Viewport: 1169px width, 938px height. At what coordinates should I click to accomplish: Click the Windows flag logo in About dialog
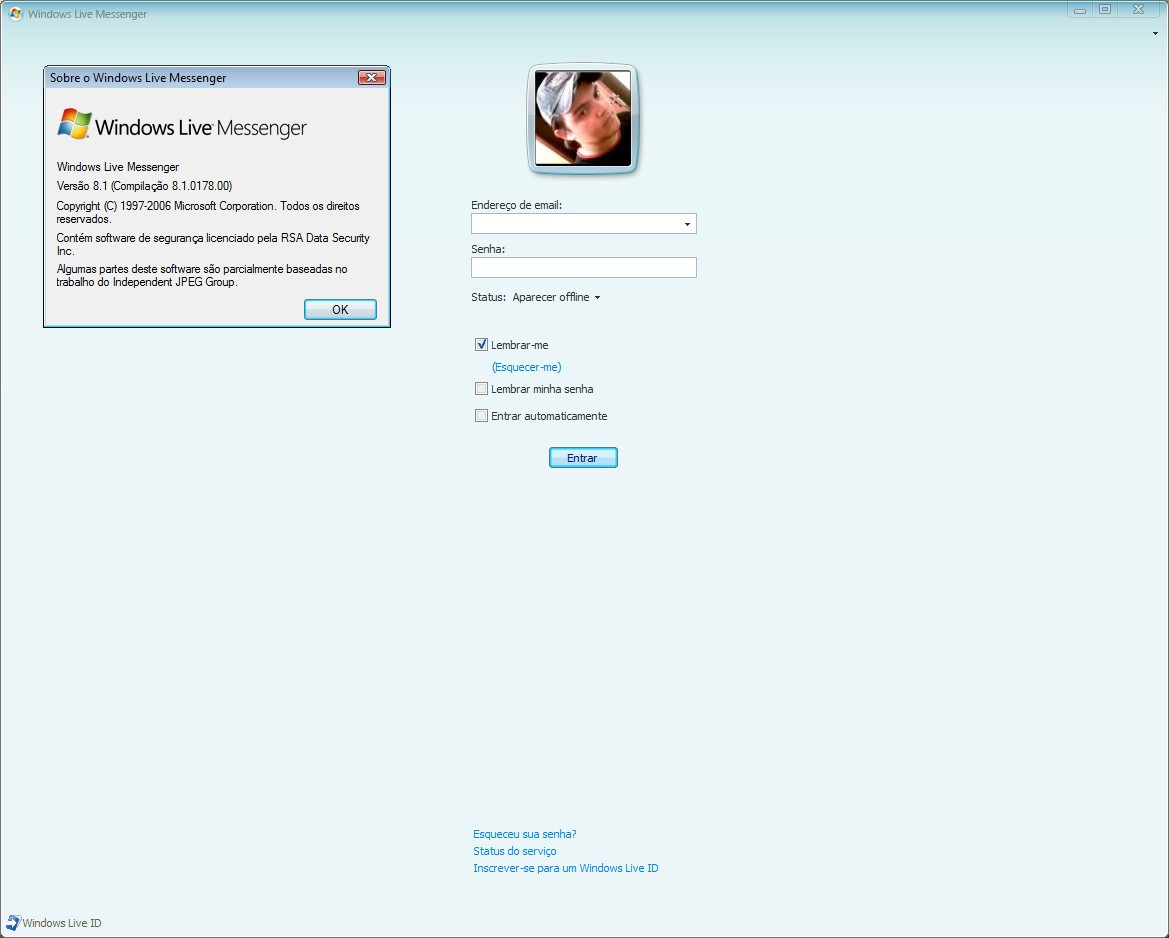pyautogui.click(x=75, y=125)
